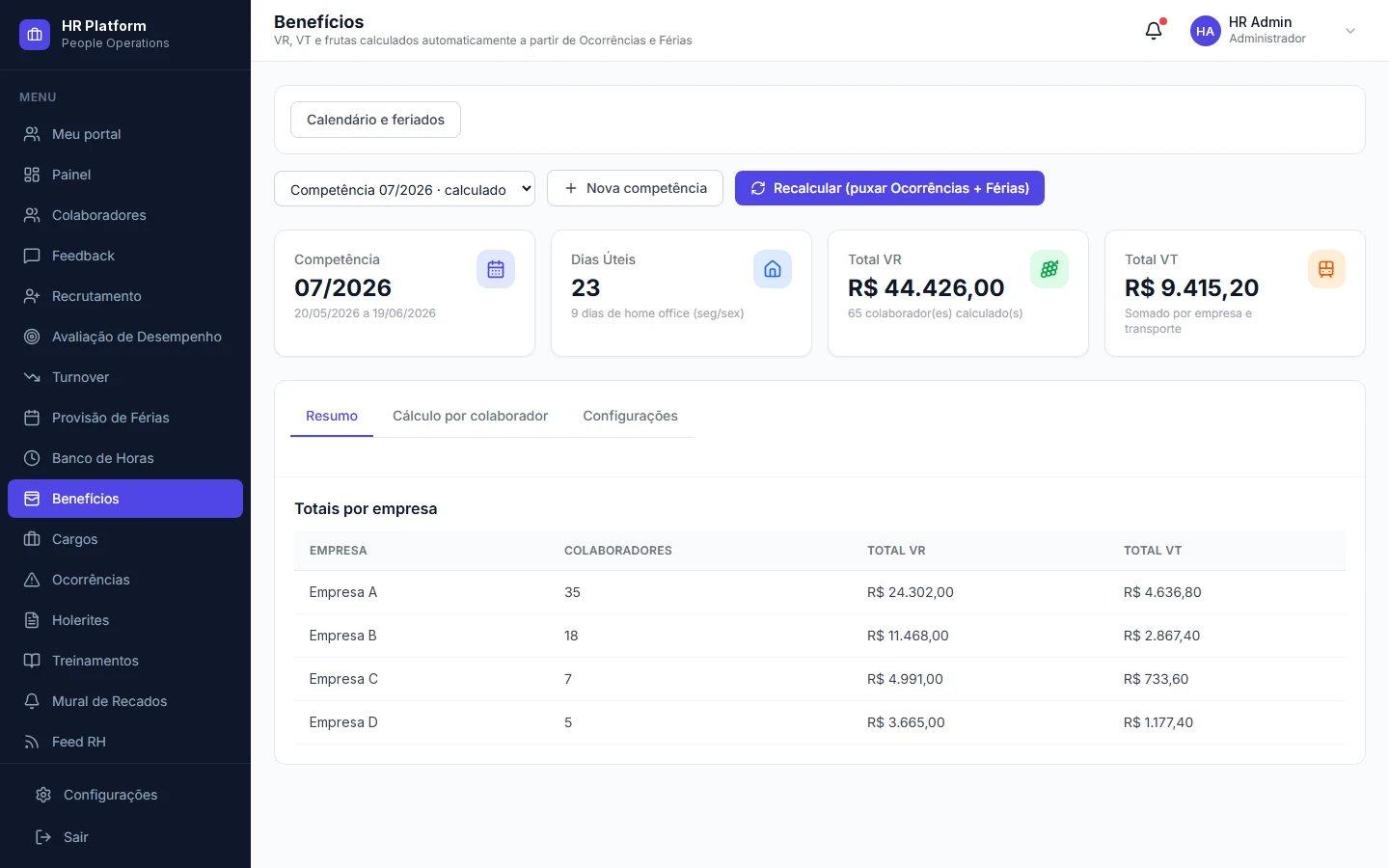Click the Mural de Recados bell icon
The width and height of the screenshot is (1389, 868).
pyautogui.click(x=32, y=701)
